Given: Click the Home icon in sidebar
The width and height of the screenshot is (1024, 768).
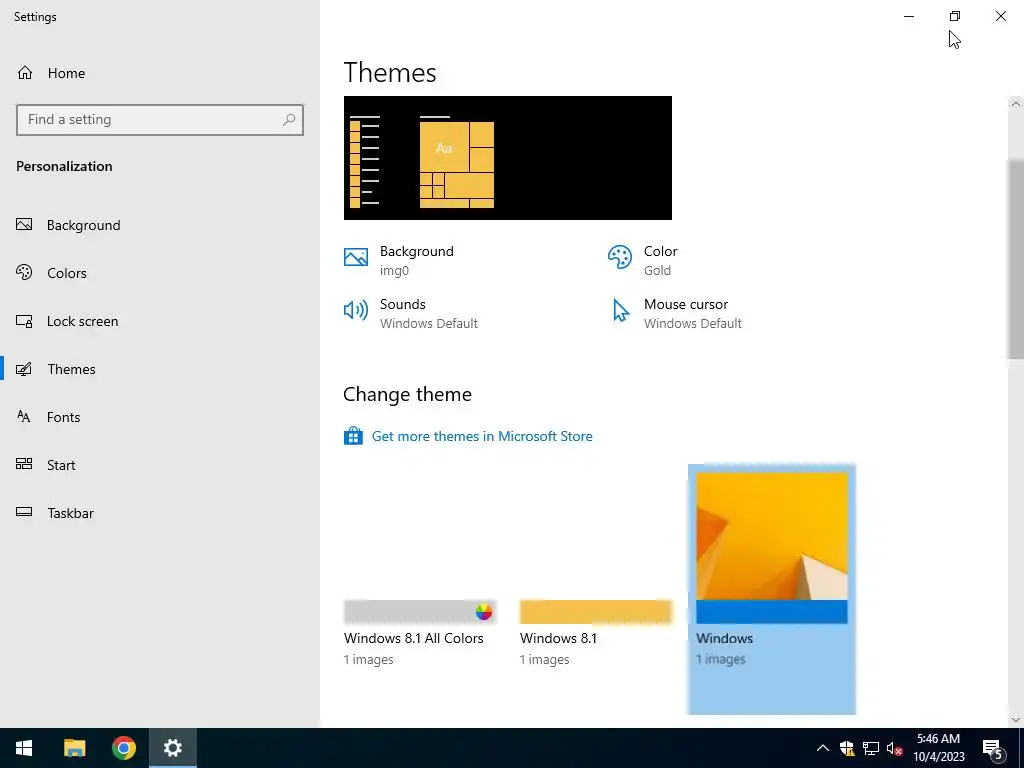Looking at the screenshot, I should click(x=25, y=72).
